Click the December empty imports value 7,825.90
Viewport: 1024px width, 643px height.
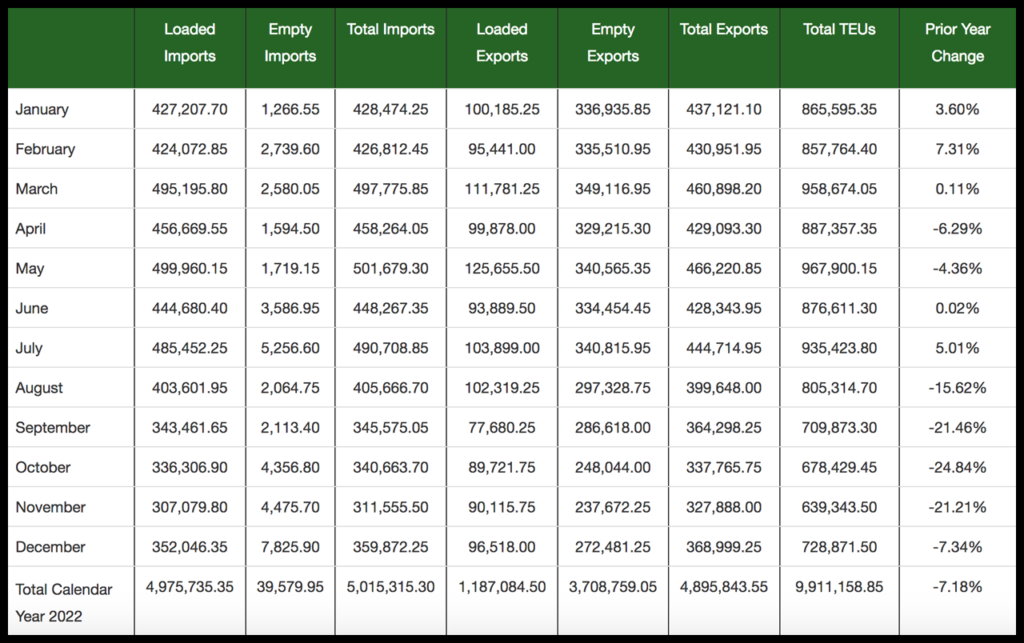click(288, 547)
